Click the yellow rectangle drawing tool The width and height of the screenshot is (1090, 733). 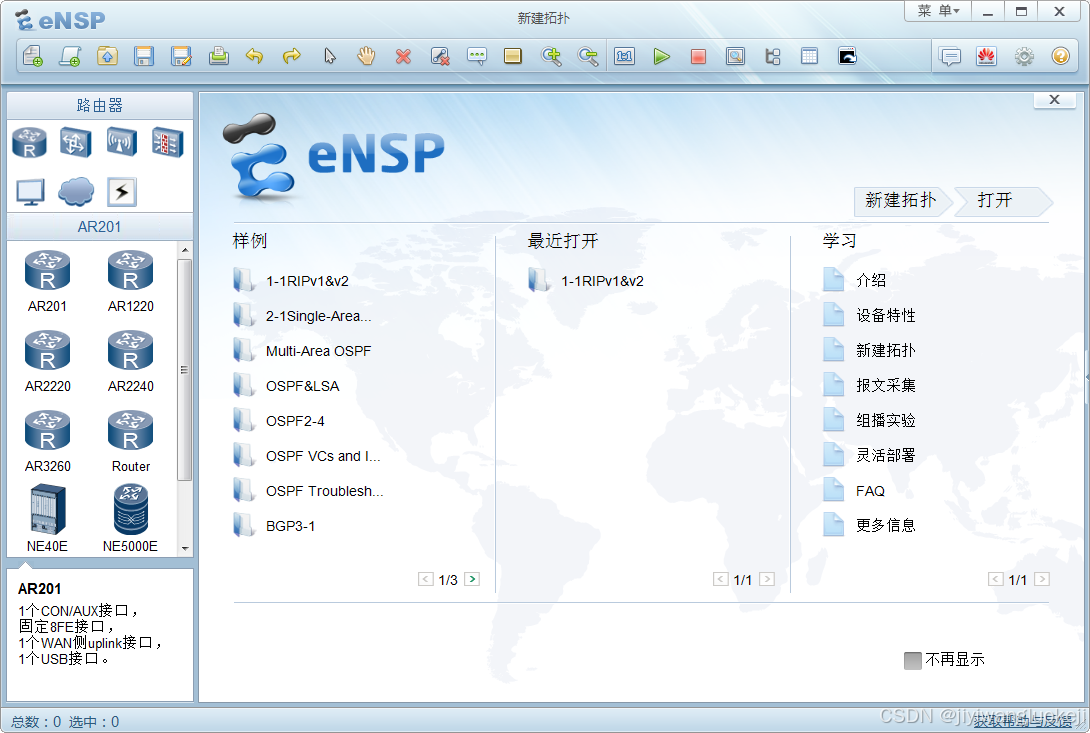coord(513,56)
